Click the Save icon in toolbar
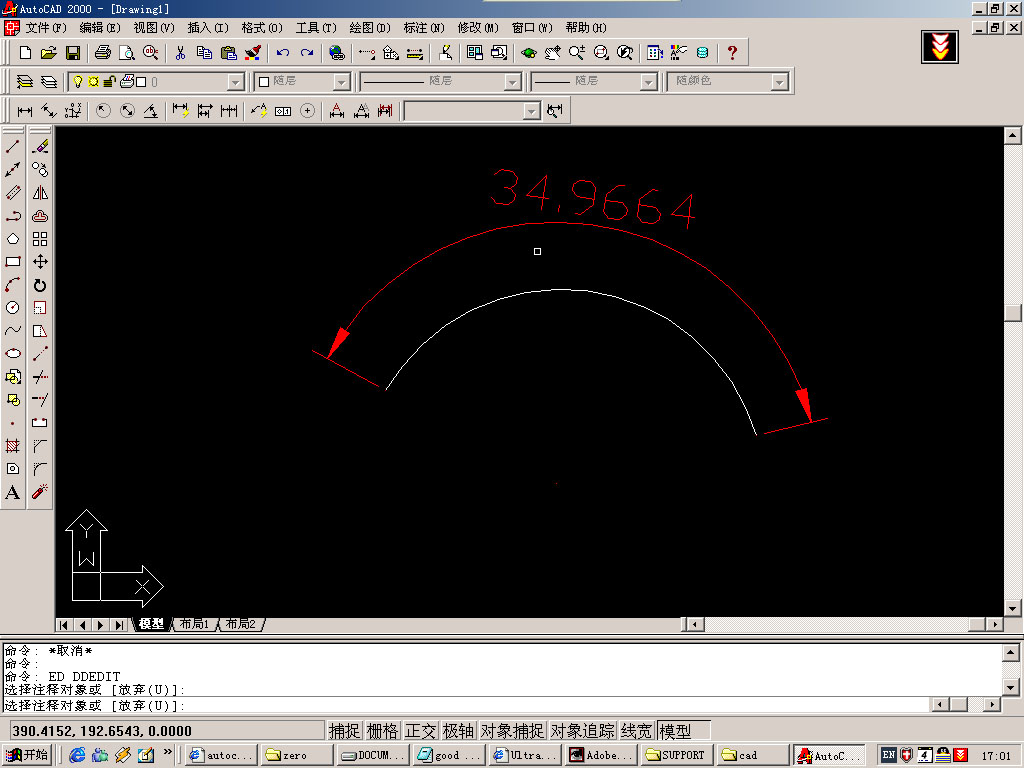Screen dimensions: 1024x768 point(73,52)
